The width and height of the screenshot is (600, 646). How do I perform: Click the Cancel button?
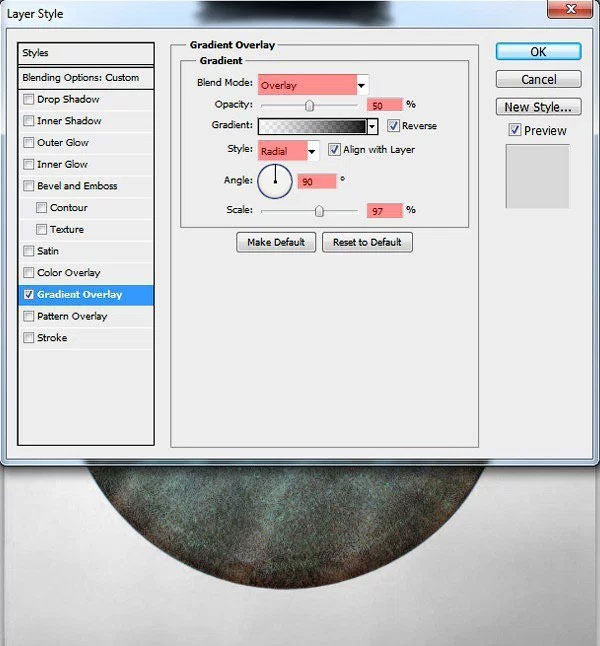click(539, 79)
